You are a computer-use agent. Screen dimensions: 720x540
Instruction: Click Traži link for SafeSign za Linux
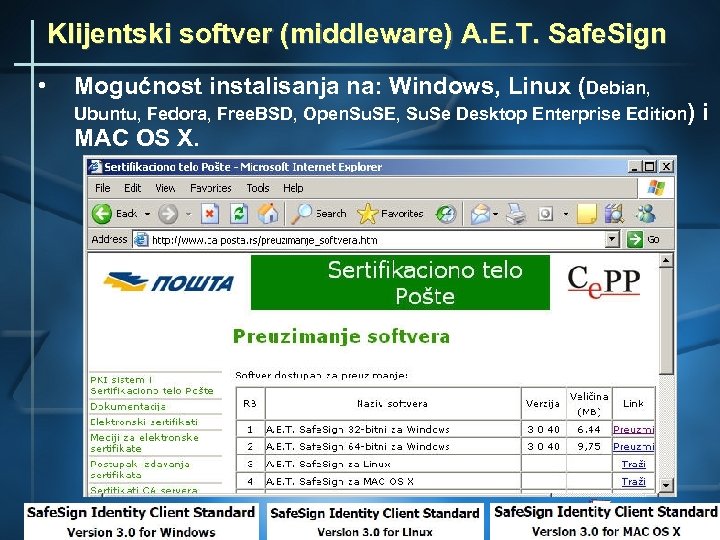coord(634,464)
